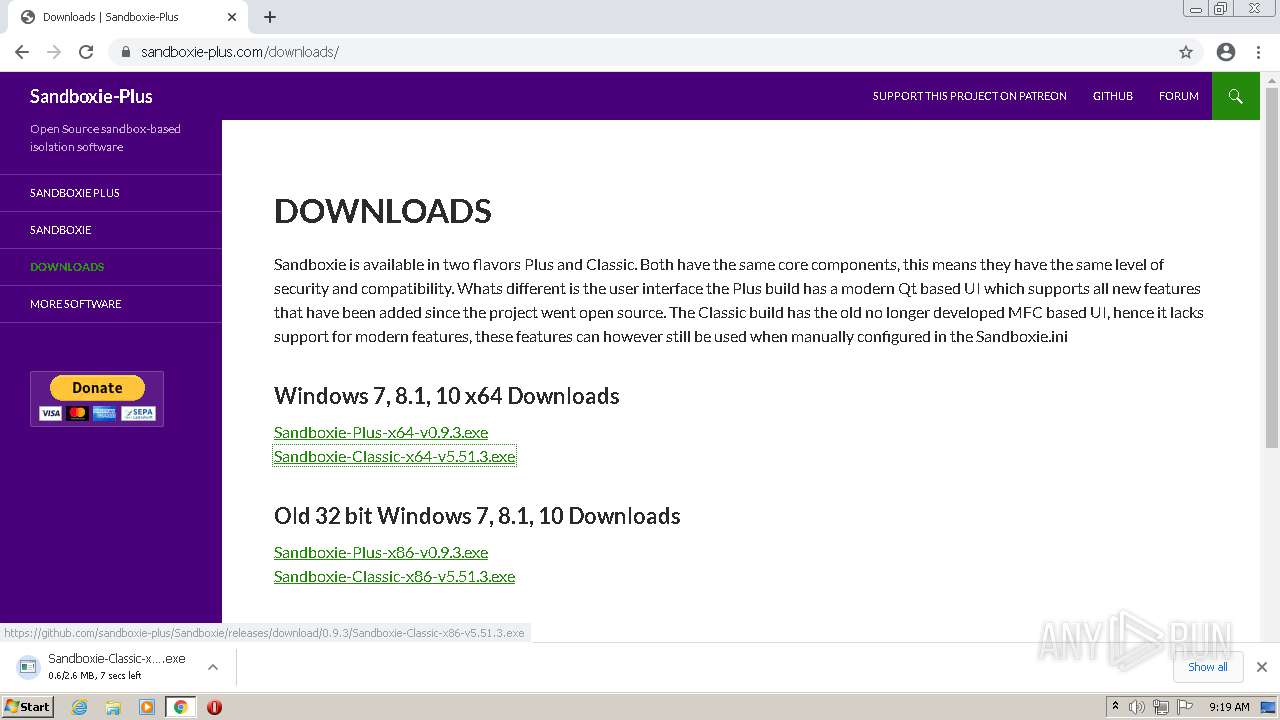Image resolution: width=1280 pixels, height=720 pixels.
Task: Open the Chrome profile avatar icon
Action: tap(1226, 52)
